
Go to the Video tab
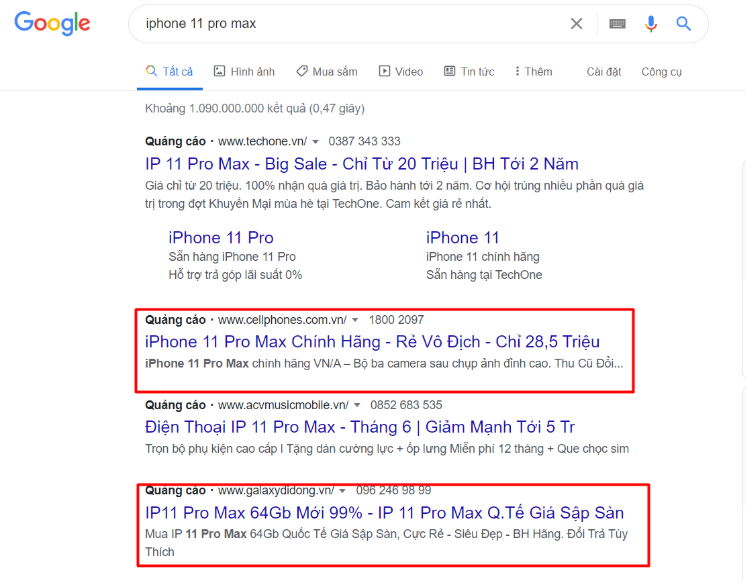coord(401,72)
